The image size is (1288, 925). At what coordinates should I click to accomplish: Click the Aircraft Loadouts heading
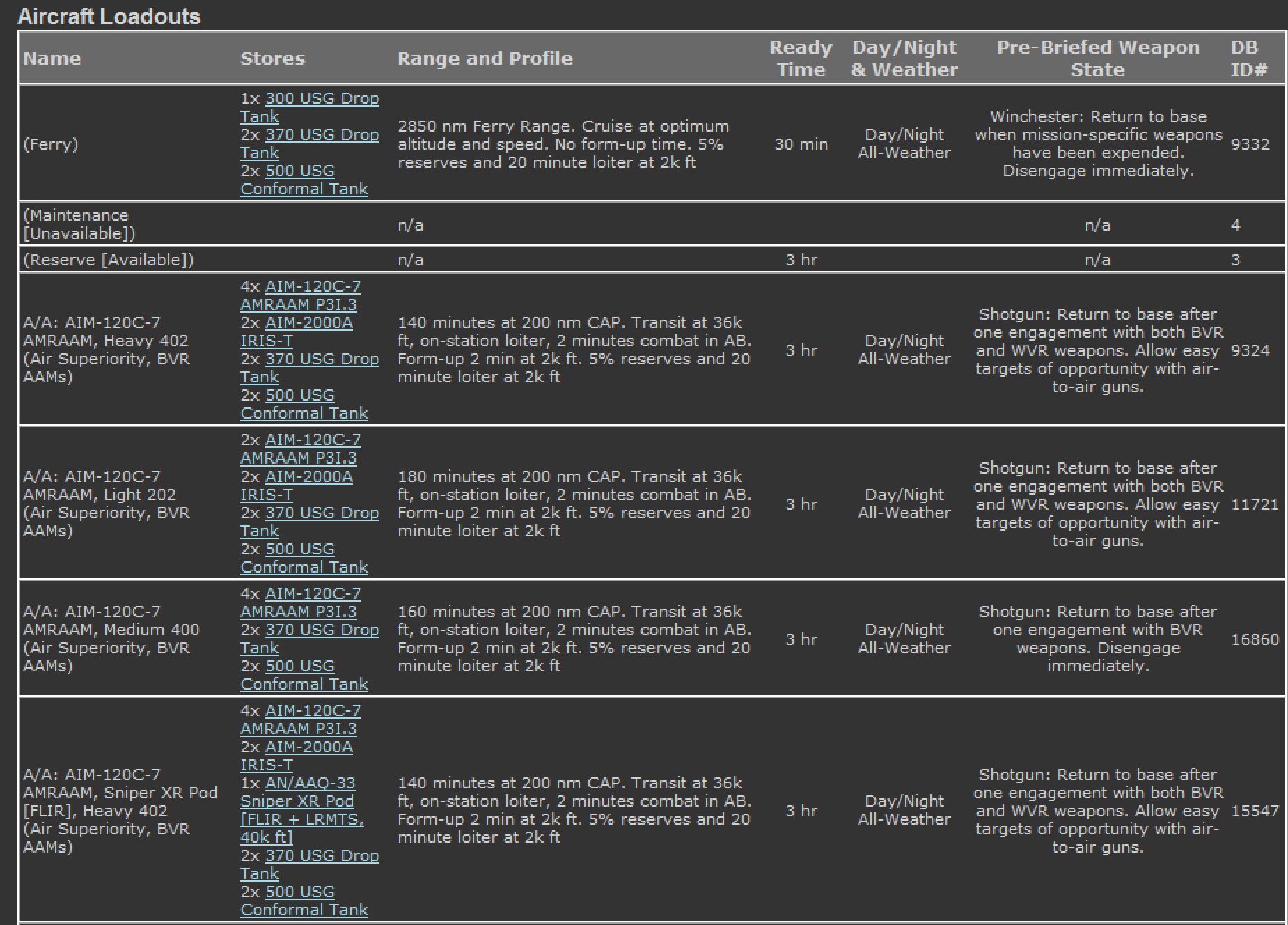pos(109,17)
